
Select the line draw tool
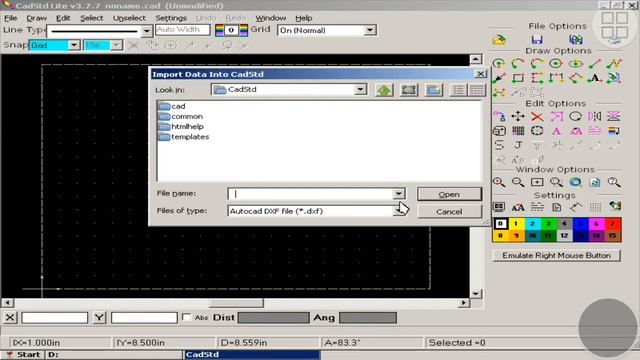point(595,64)
